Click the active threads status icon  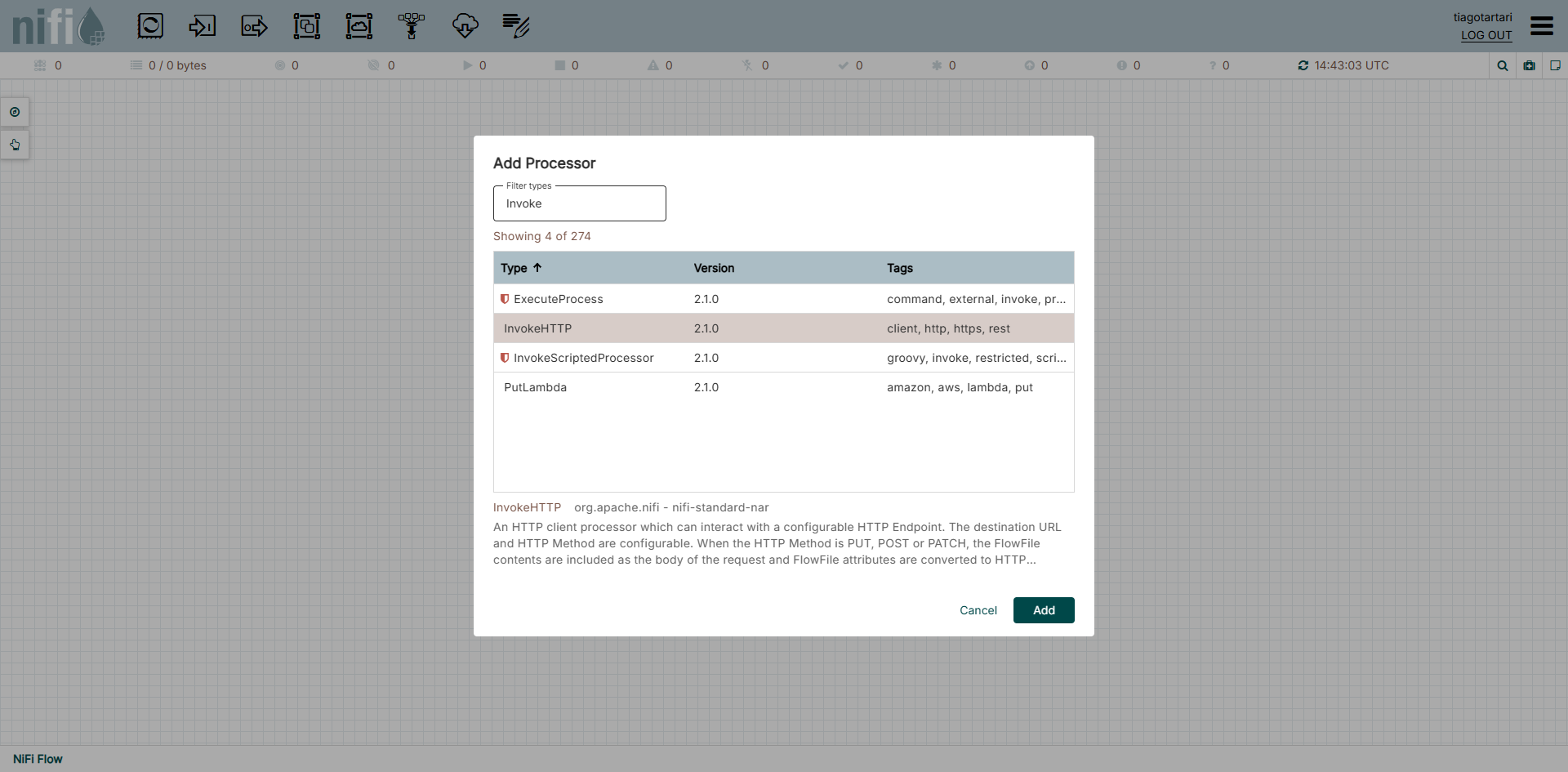coord(40,65)
